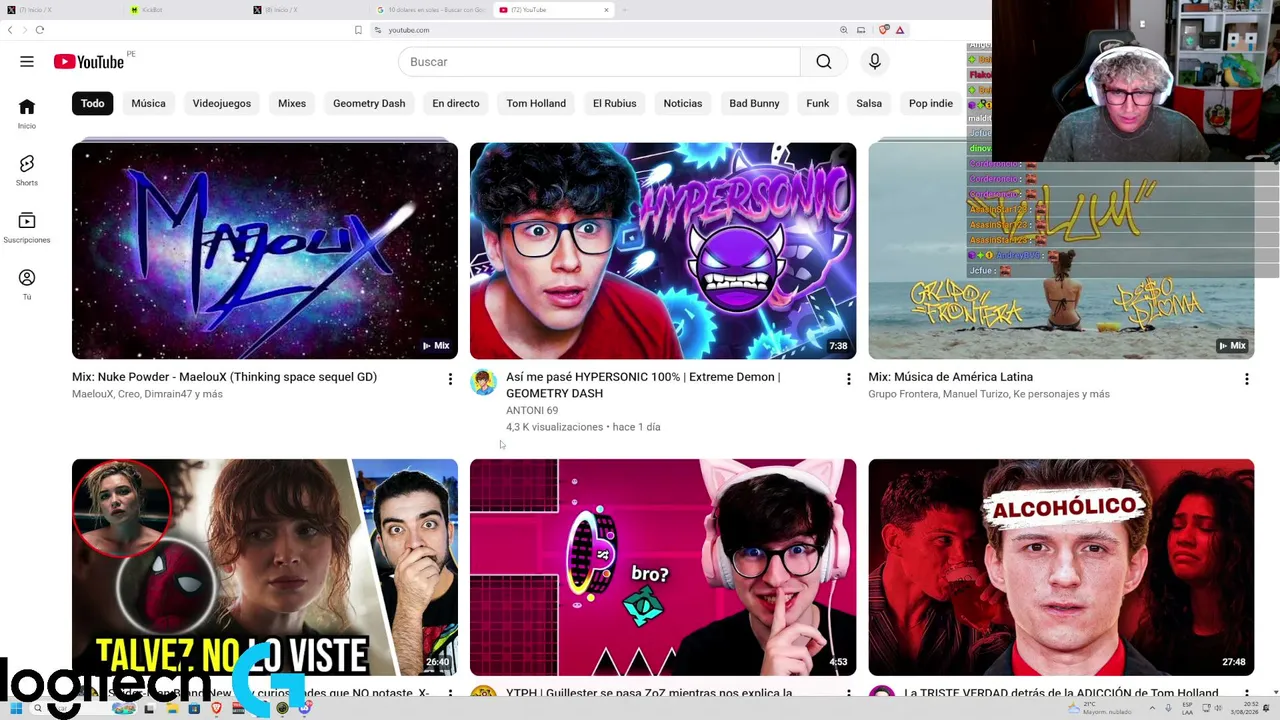
Task: Play the pink 'bro?' Geometry Dash thumbnail
Action: pyautogui.click(x=663, y=567)
